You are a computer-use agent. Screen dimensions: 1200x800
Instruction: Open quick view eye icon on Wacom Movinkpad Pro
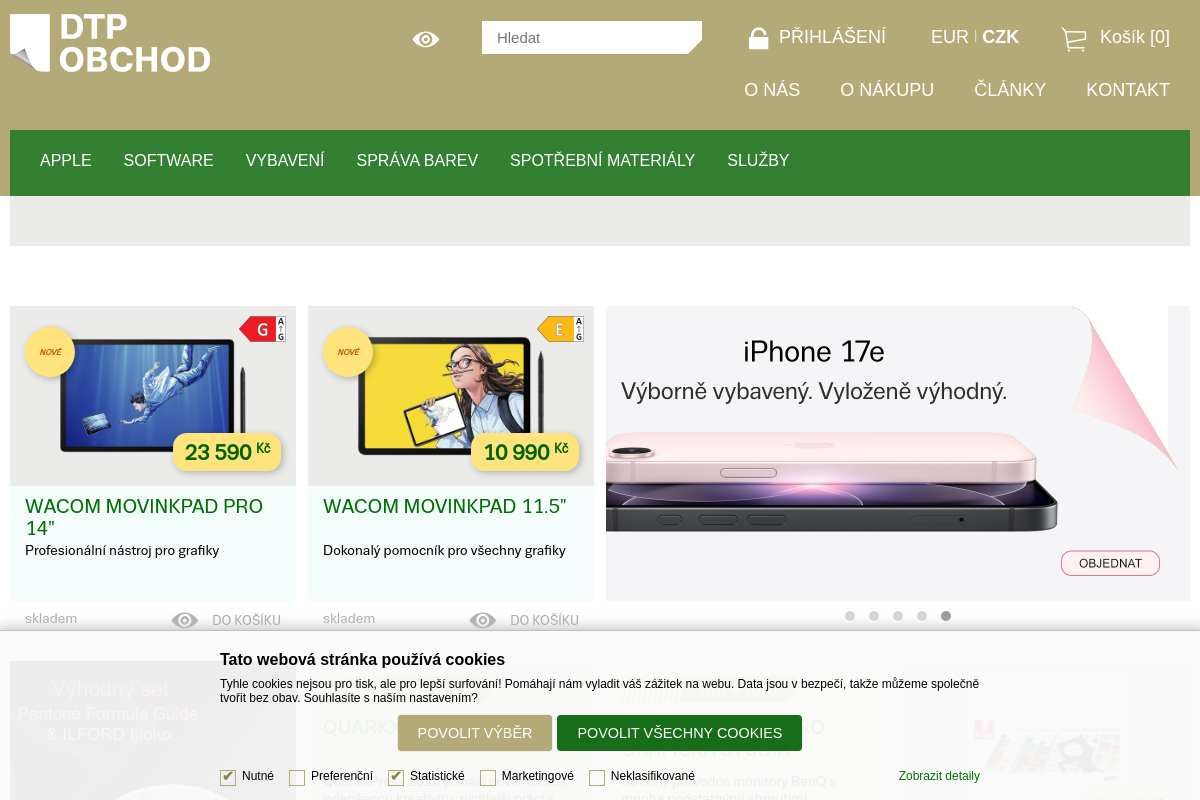coord(184,620)
